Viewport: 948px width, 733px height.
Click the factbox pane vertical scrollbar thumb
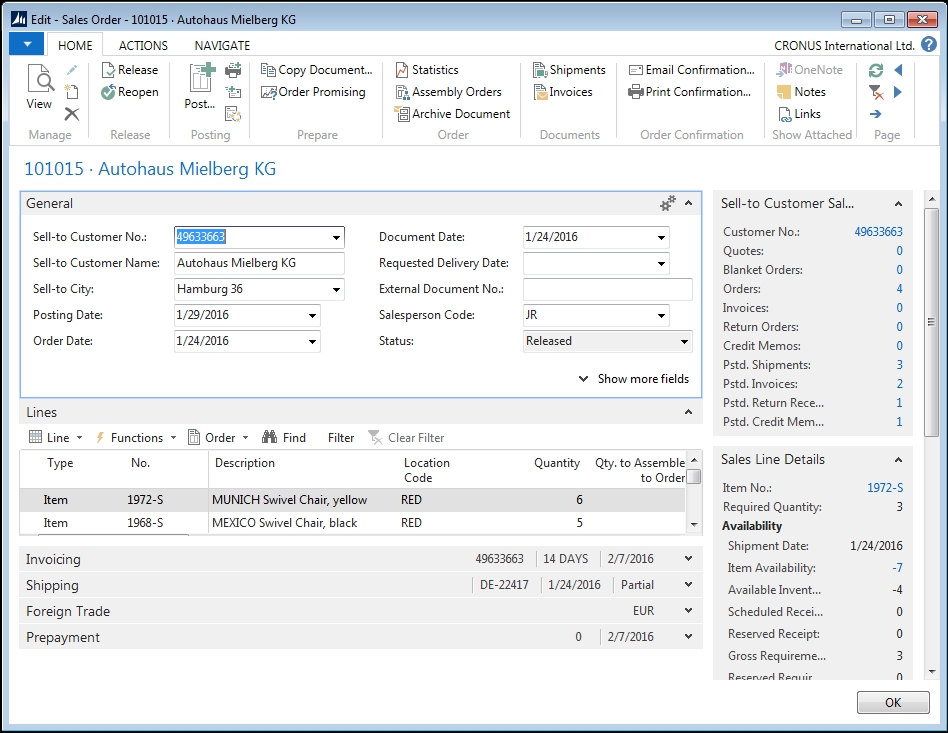tap(931, 322)
